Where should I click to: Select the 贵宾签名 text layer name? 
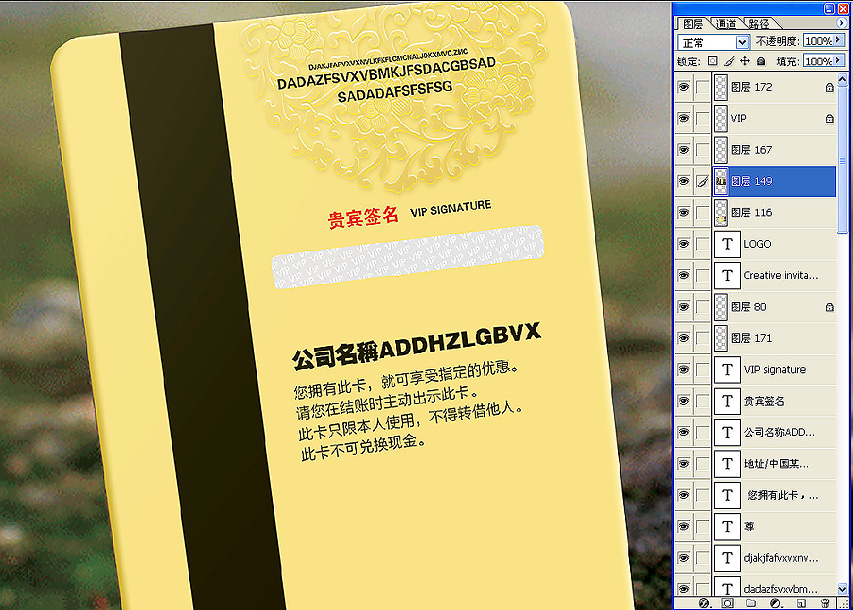[x=764, y=401]
